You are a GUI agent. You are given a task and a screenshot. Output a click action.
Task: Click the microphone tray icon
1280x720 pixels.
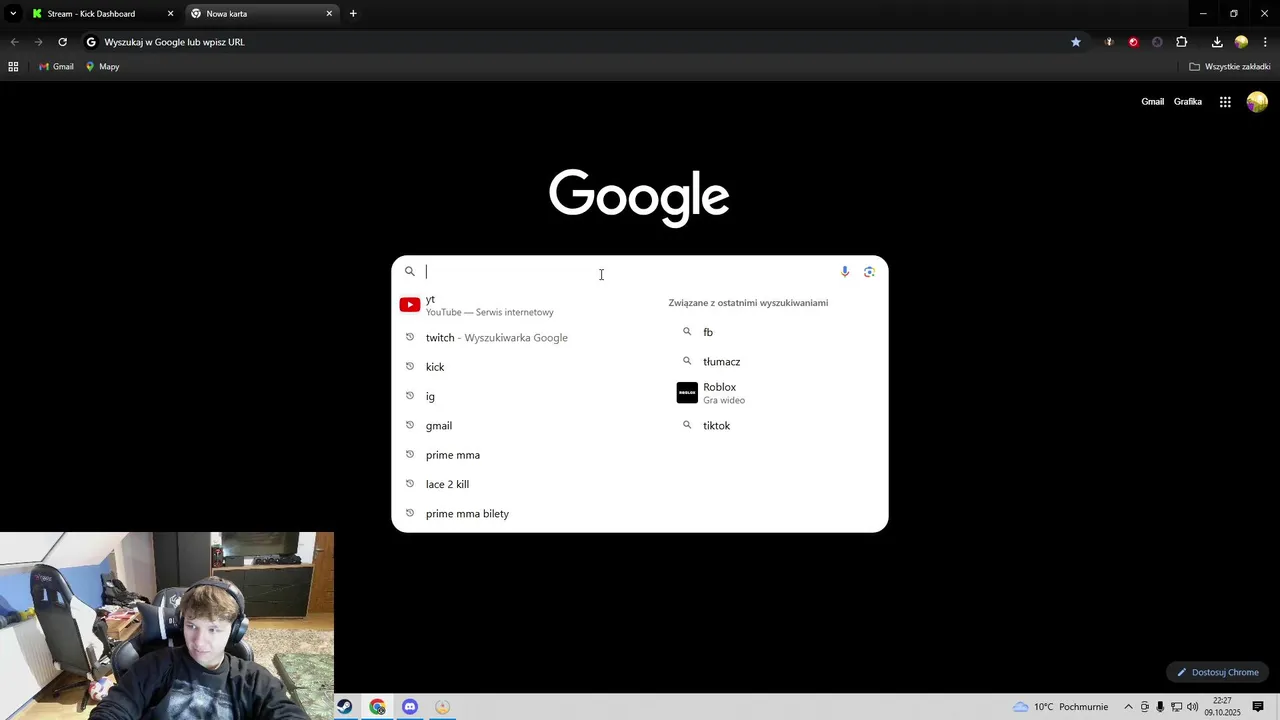pyautogui.click(x=1160, y=707)
